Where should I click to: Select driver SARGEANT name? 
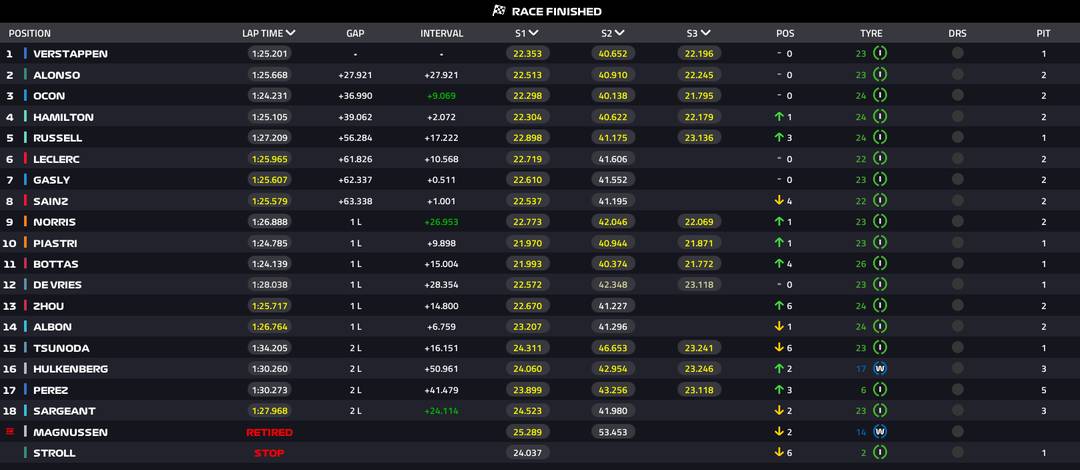click(x=64, y=411)
